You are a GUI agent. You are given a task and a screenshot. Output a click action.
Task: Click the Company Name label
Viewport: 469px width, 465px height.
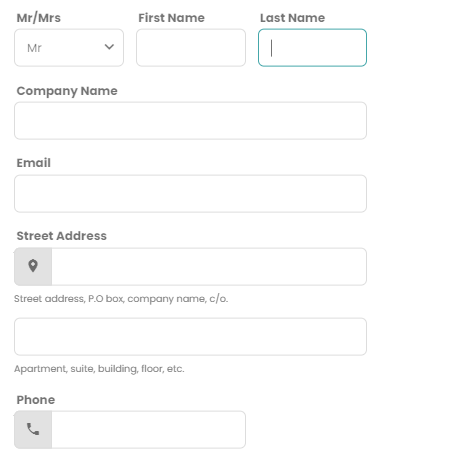67,91
